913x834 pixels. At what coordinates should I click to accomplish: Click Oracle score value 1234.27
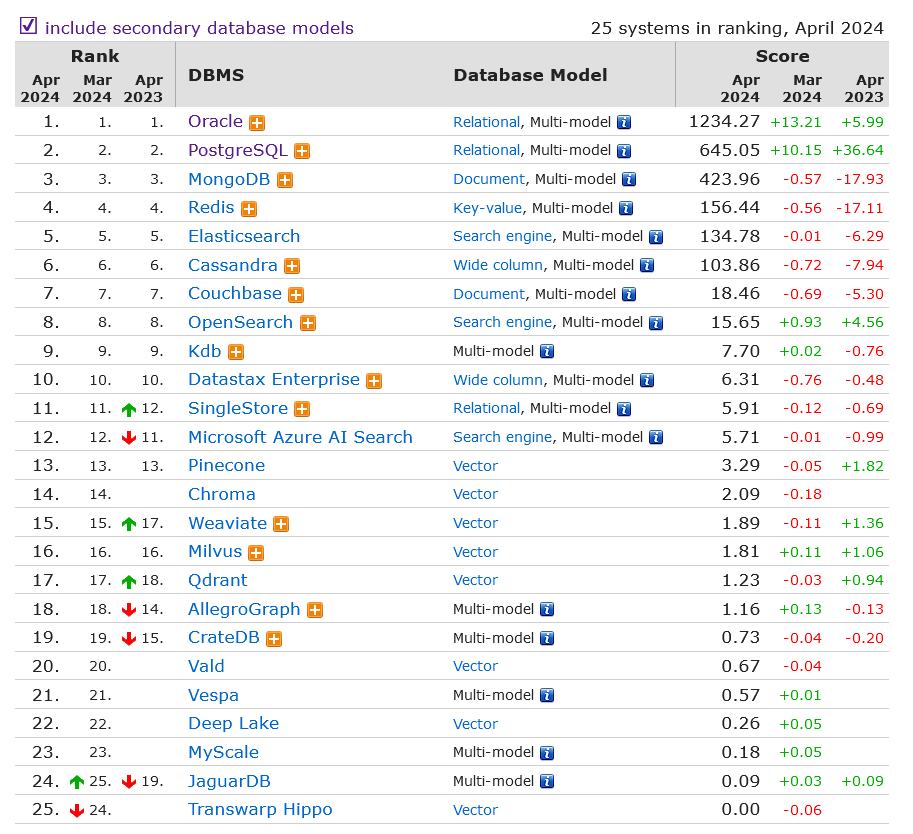pos(724,122)
